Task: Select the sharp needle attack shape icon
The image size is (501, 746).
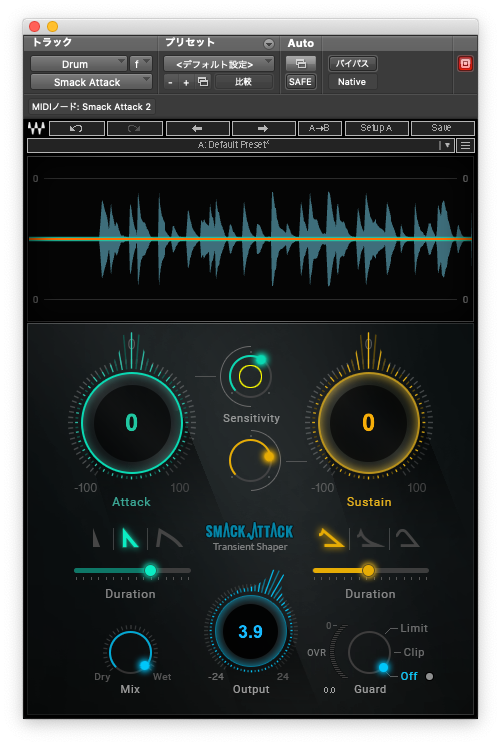Action: (97, 539)
